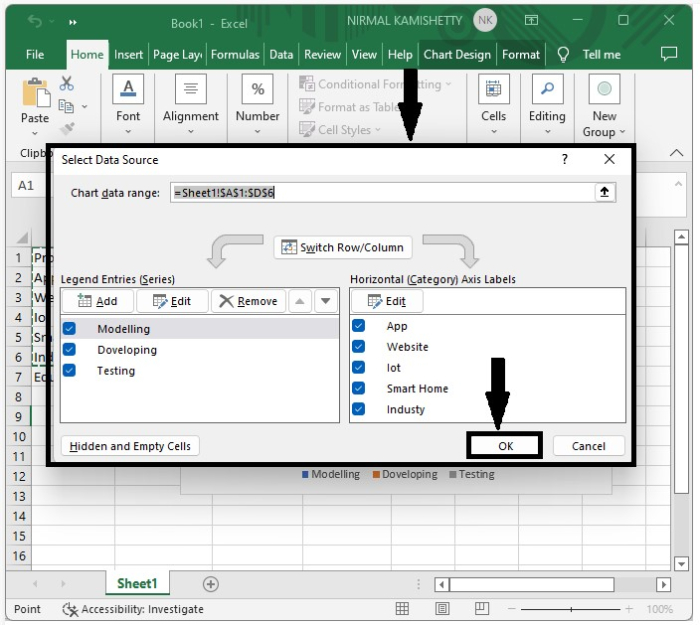
Task: Click the Switch Row/Column button
Action: [342, 247]
